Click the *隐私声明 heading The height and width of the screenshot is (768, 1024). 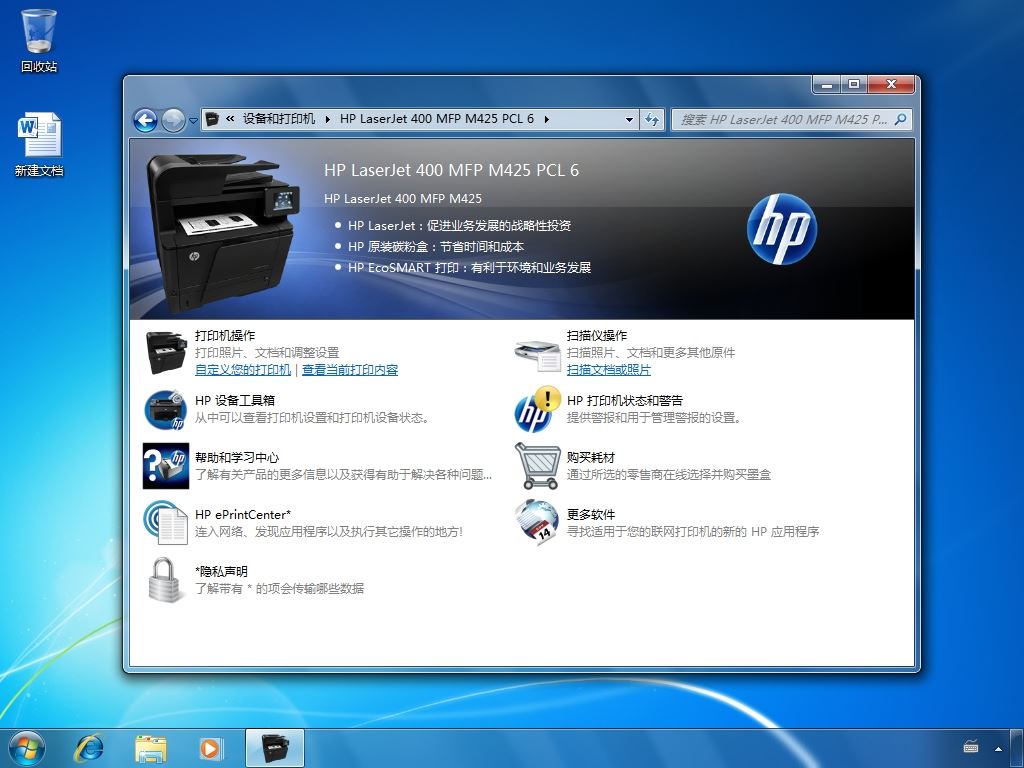(x=221, y=571)
